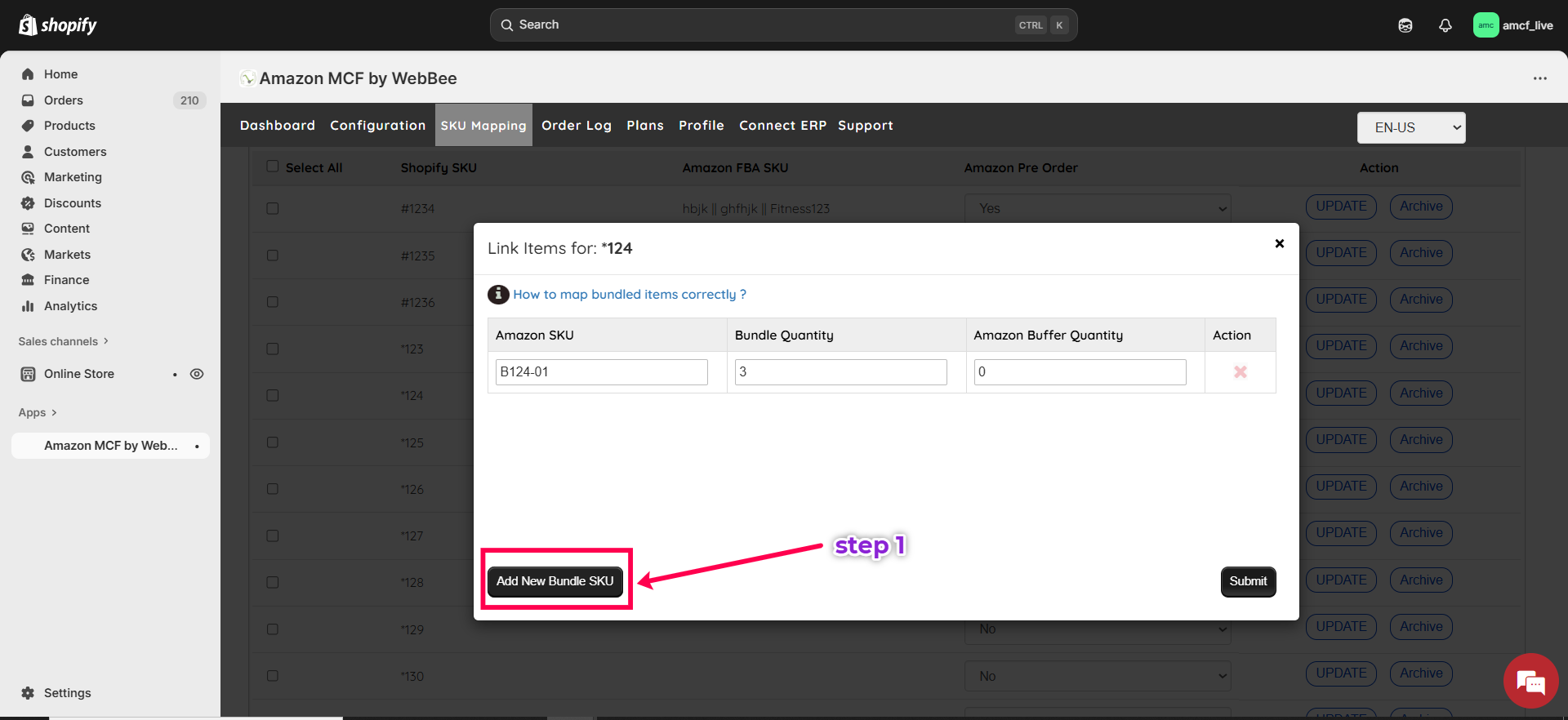
Task: Click the Bundle Quantity input field
Action: pos(840,372)
